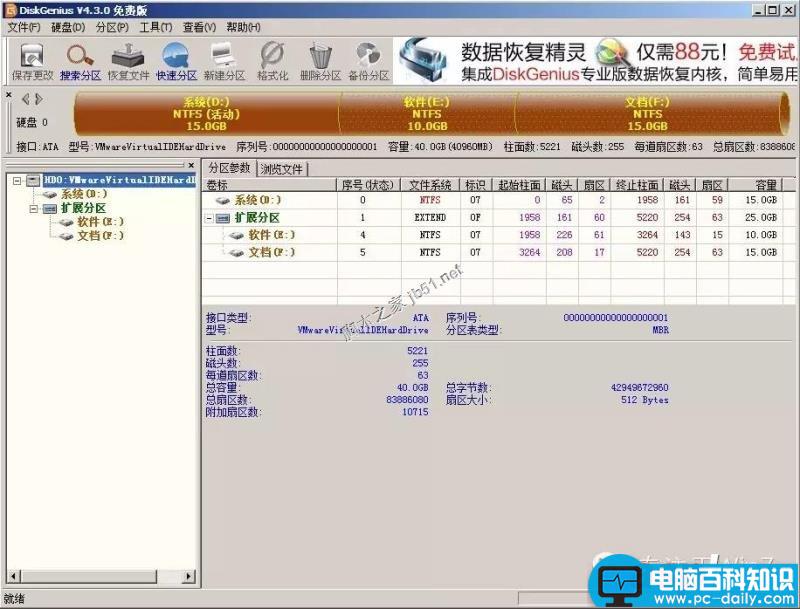This screenshot has height=609, width=800.
Task: Click the 软件(E:) drive icon in partition table
Action: click(x=236, y=235)
